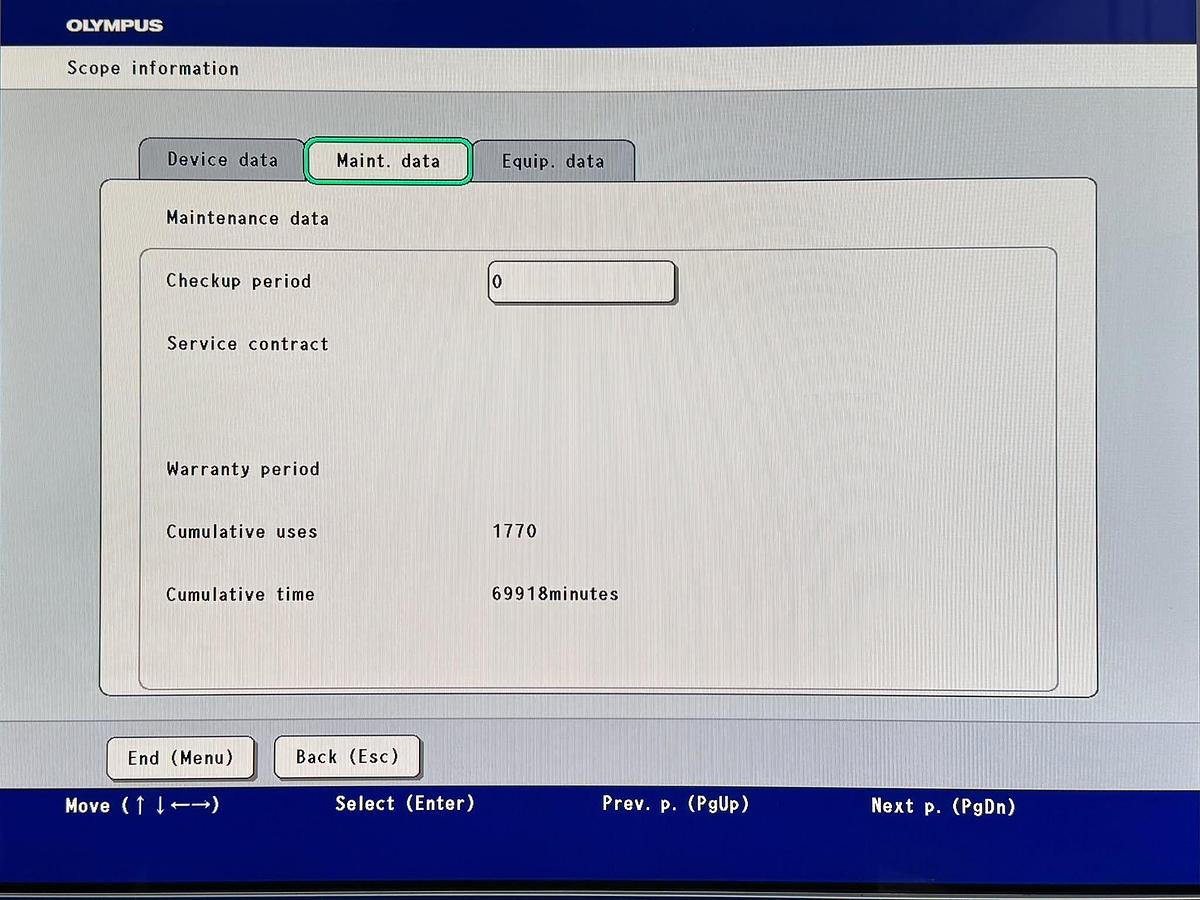This screenshot has height=900, width=1200.
Task: Click the Cumulative uses label
Action: pyautogui.click(x=242, y=532)
